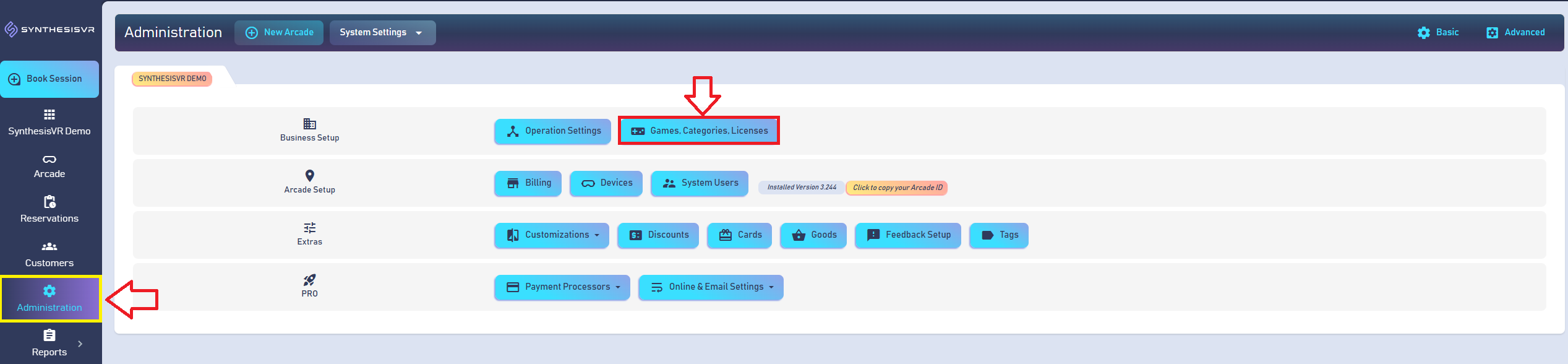
Task: Expand Online & Email Settings dropdown
Action: pyautogui.click(x=711, y=287)
